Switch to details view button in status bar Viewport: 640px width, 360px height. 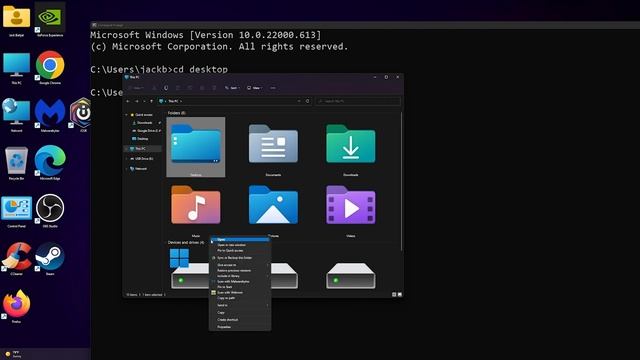(x=394, y=294)
